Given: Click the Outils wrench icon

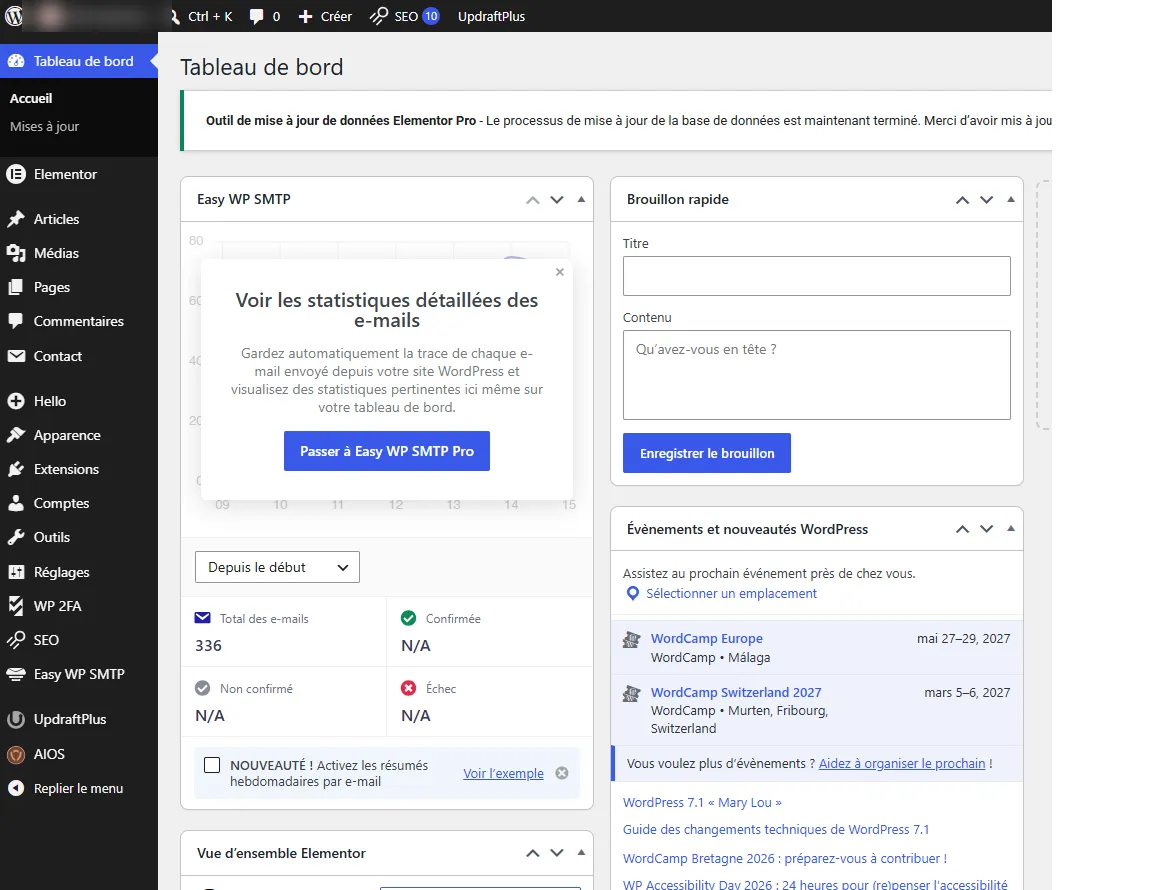Looking at the screenshot, I should click(x=15, y=537).
